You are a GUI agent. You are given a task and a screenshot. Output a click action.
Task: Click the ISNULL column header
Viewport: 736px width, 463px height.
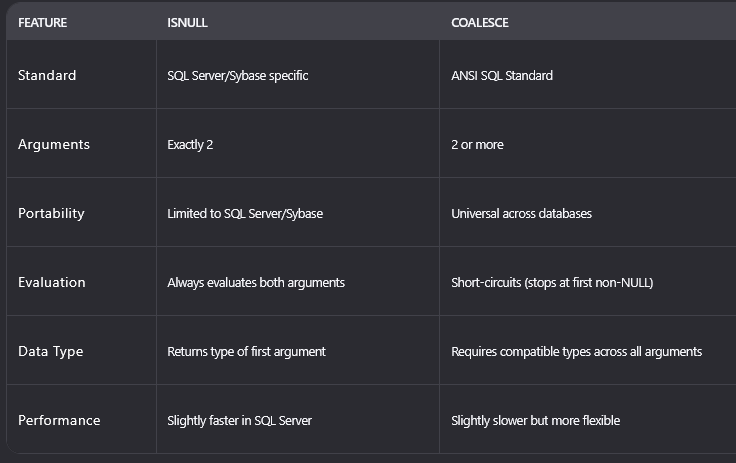point(187,23)
